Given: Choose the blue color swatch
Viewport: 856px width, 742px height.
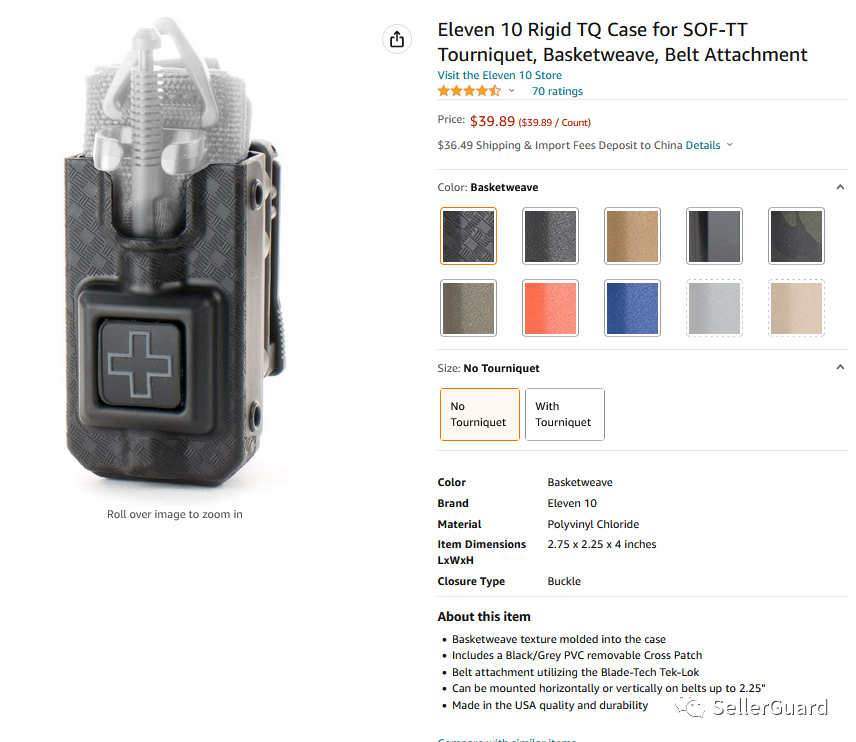Looking at the screenshot, I should click(x=632, y=308).
